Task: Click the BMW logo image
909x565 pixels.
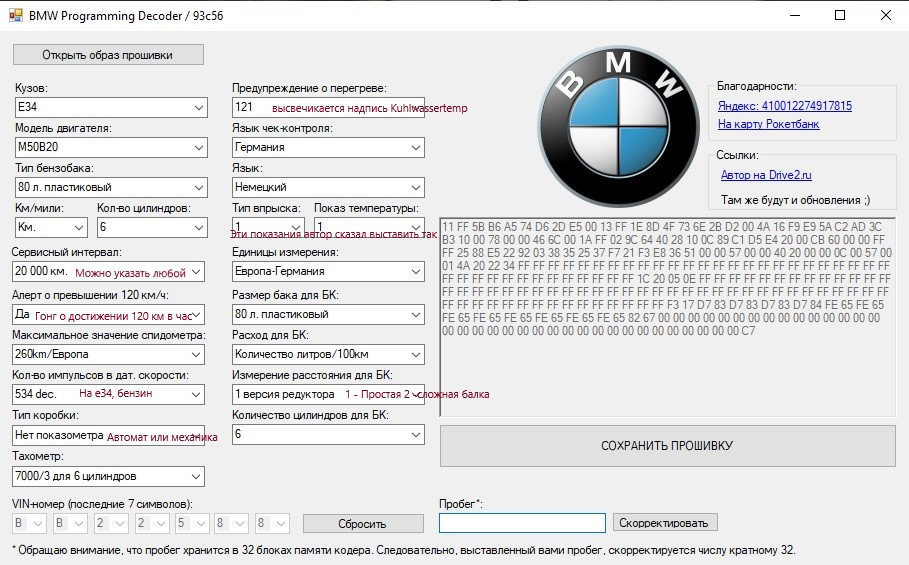Action: [x=619, y=126]
